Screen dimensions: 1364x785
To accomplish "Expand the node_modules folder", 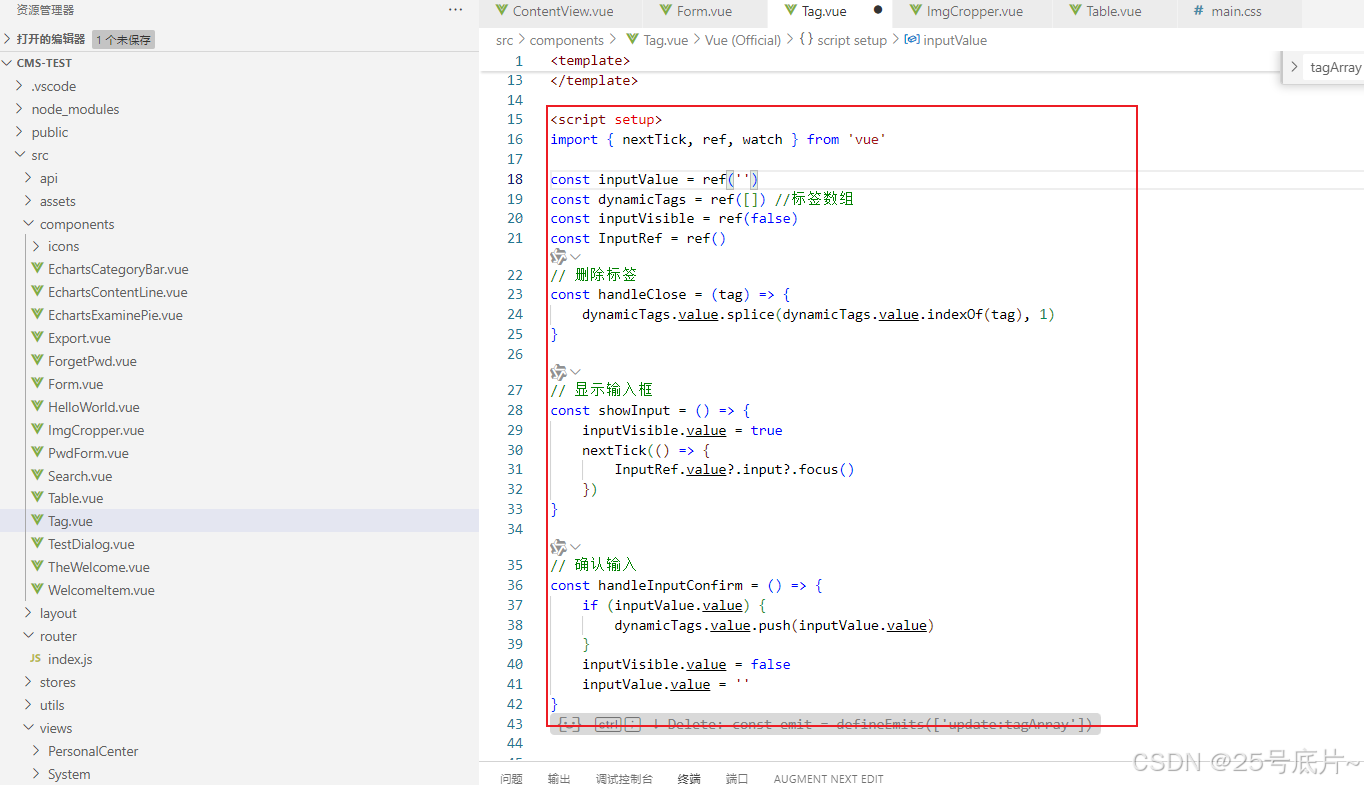I will pyautogui.click(x=19, y=109).
